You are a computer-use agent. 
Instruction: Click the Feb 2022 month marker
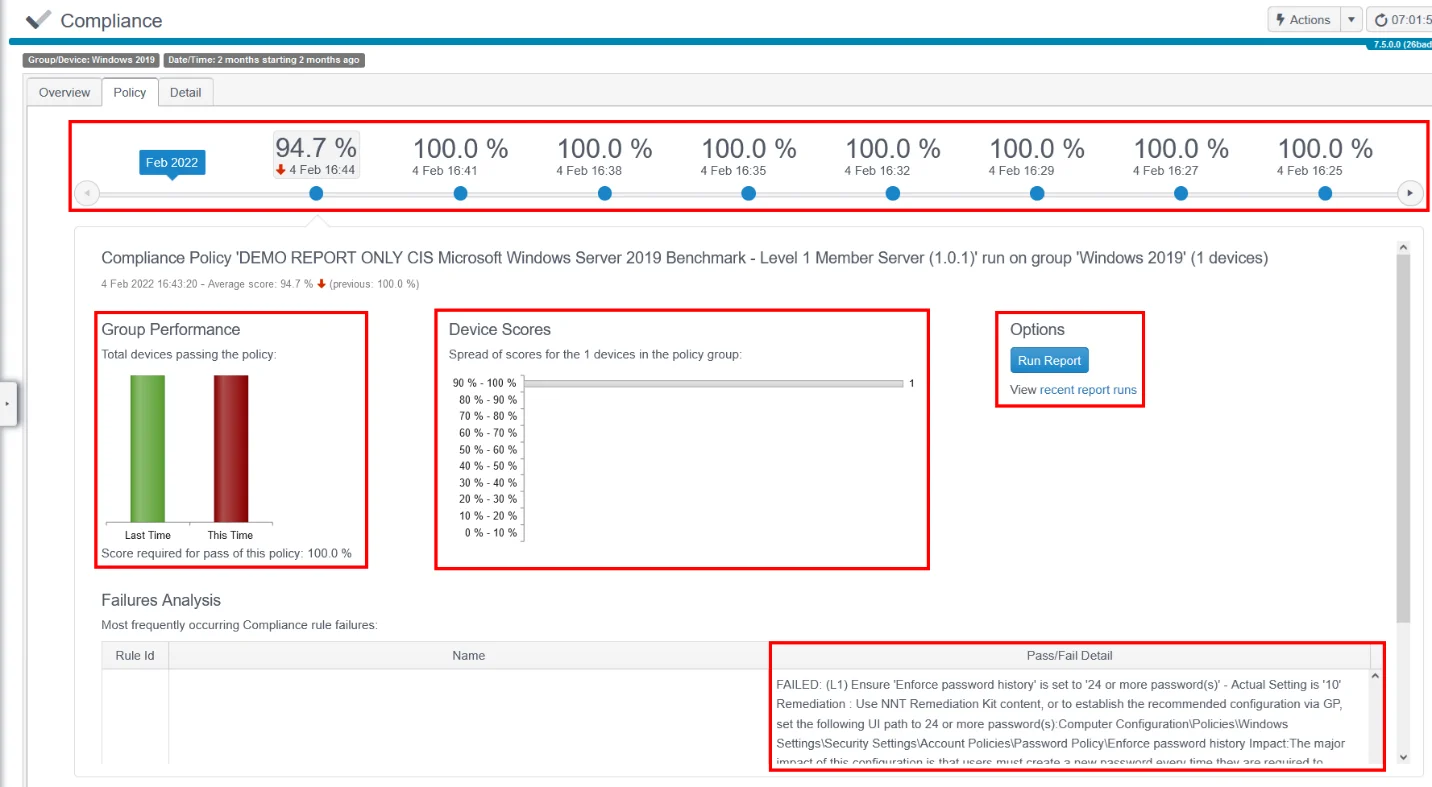(172, 163)
